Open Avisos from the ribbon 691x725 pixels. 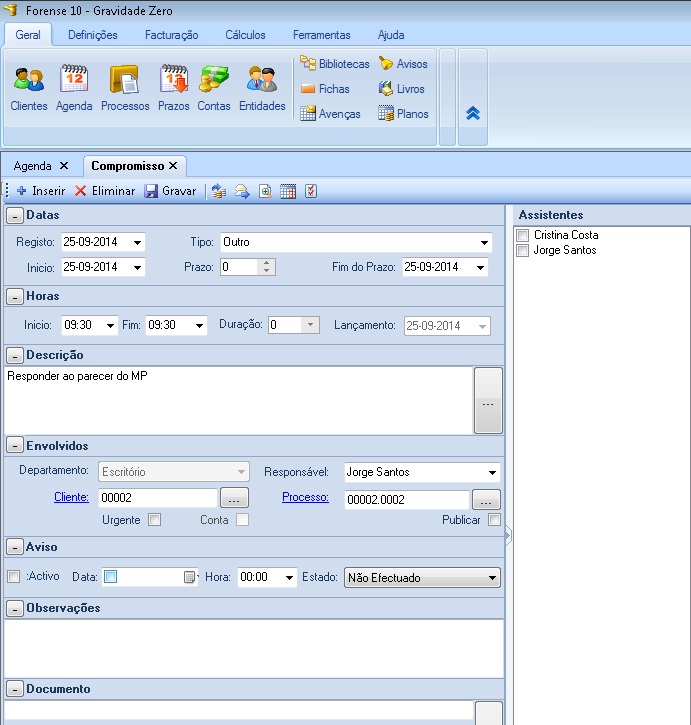tap(403, 63)
